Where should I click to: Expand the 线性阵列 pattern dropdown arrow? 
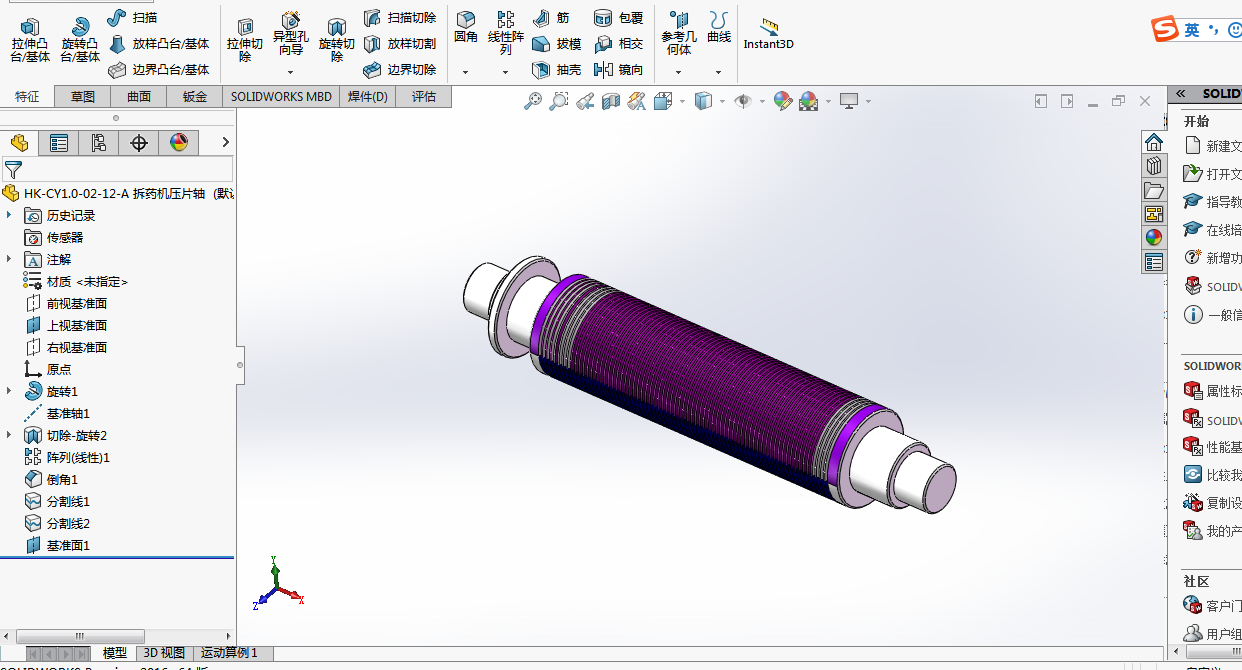coord(506,72)
